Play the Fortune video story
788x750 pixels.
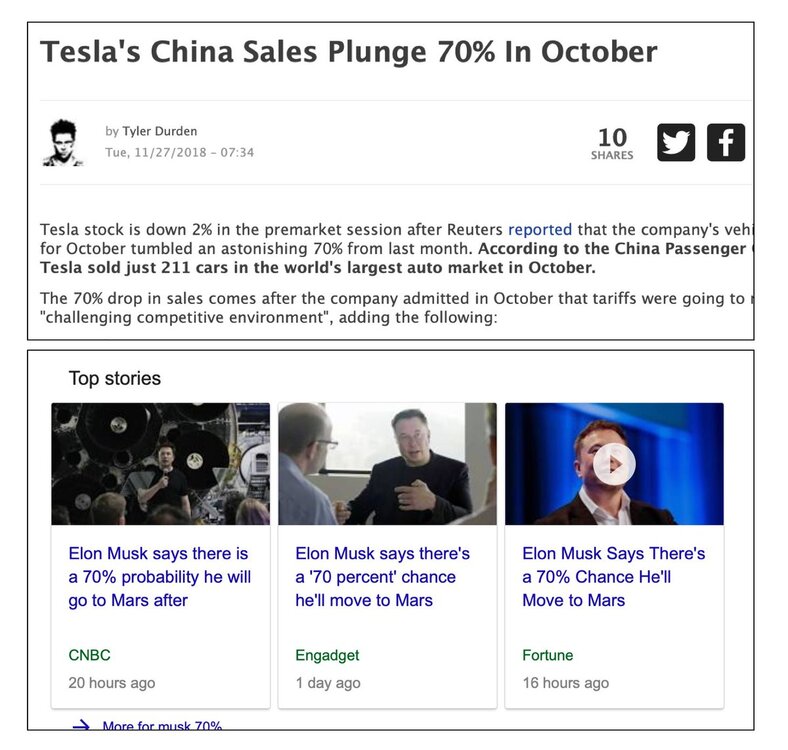click(614, 464)
